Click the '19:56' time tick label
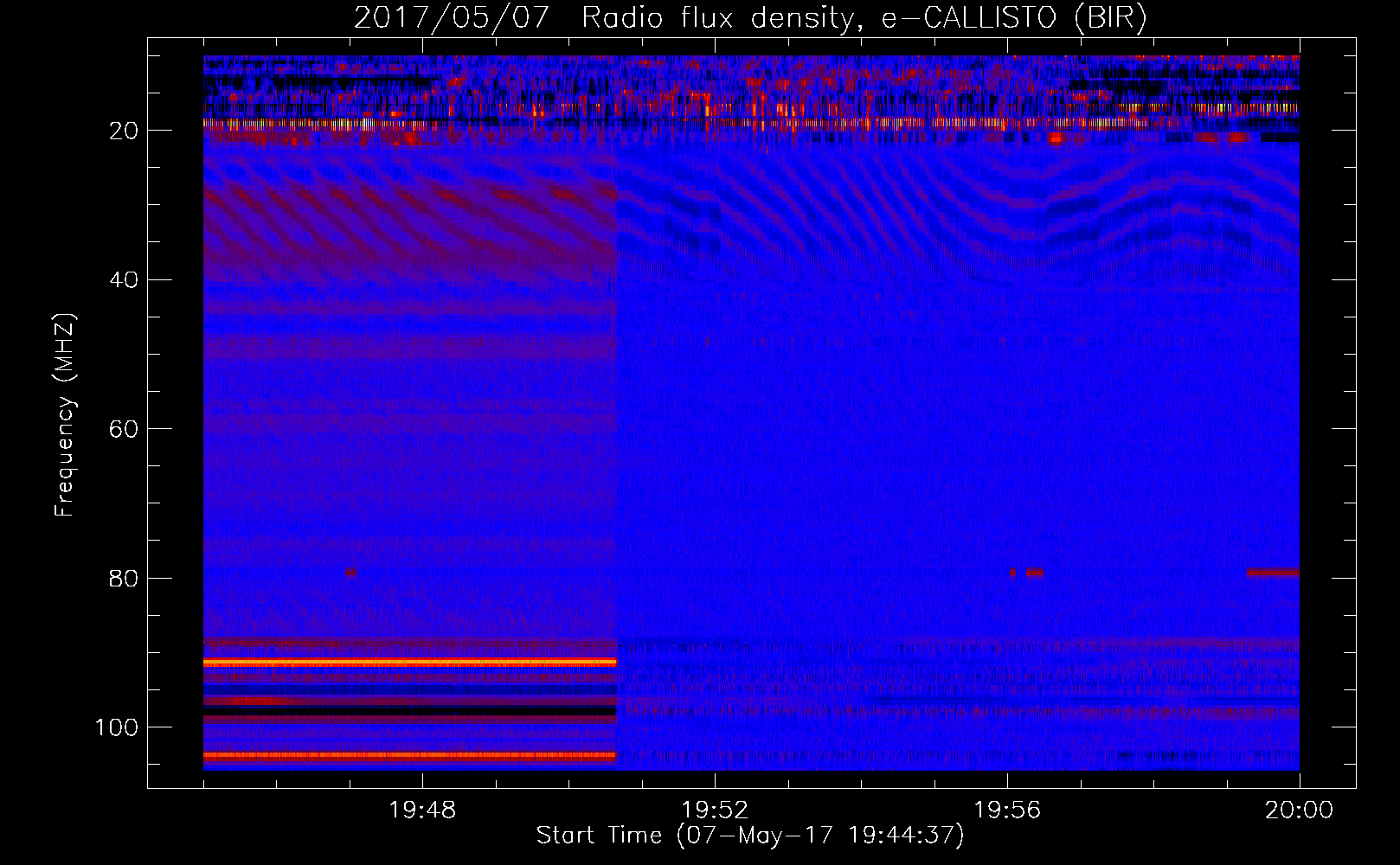 pos(1007,811)
